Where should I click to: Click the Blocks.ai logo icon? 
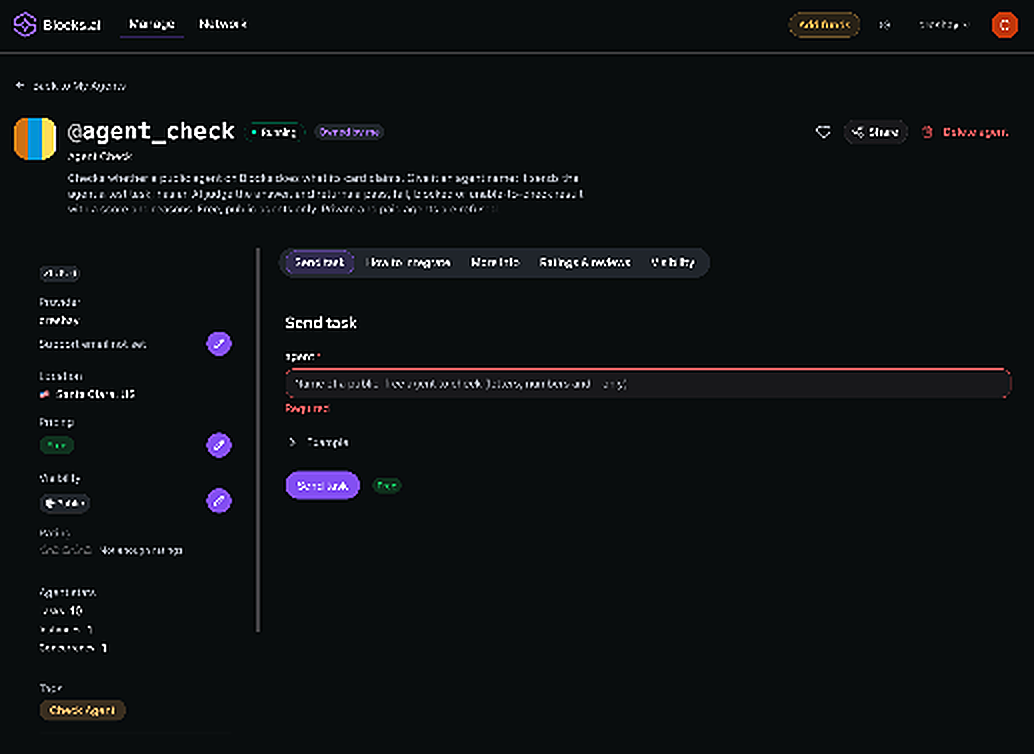pos(25,24)
